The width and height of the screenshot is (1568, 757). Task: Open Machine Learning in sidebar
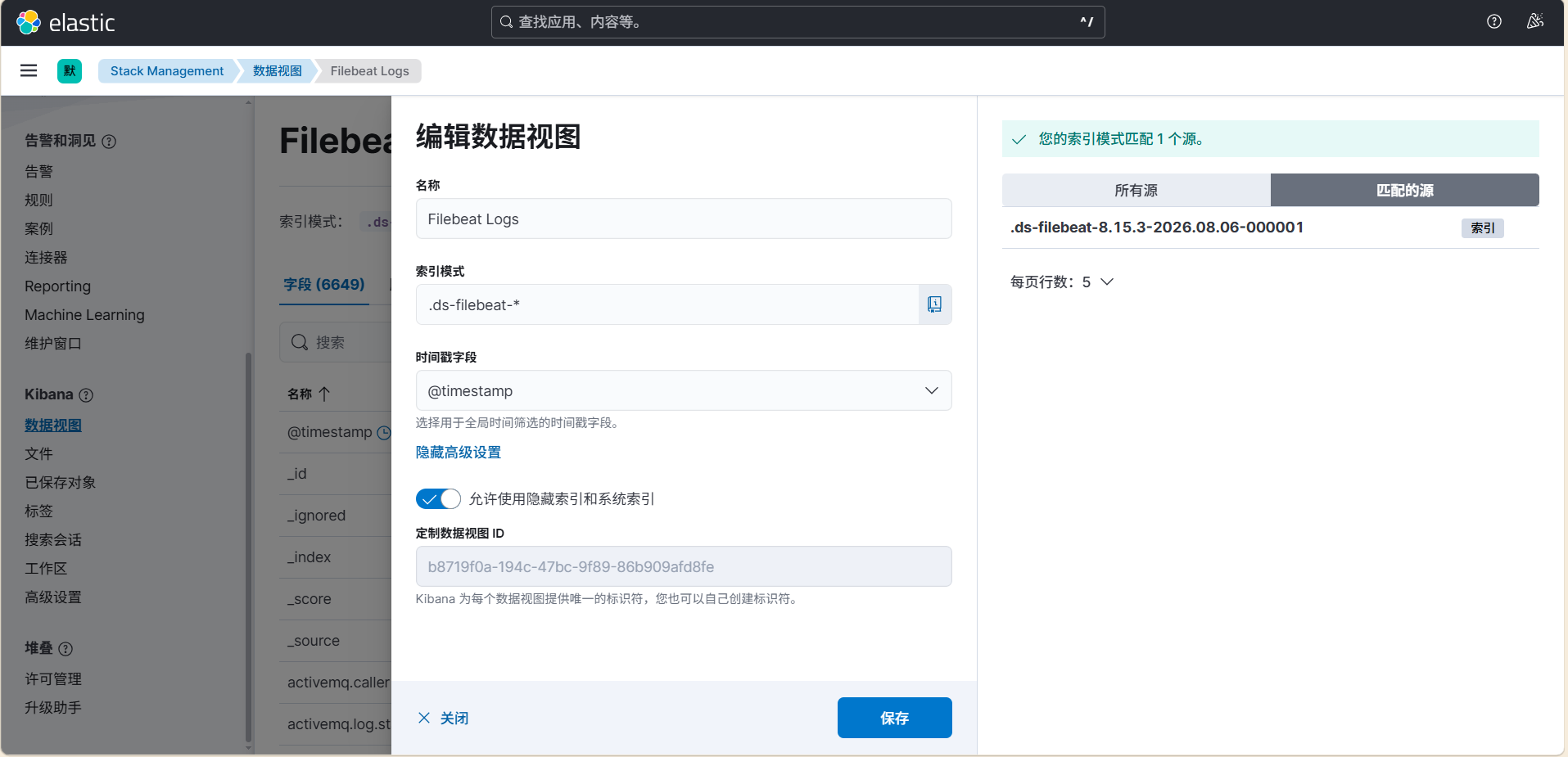[84, 314]
